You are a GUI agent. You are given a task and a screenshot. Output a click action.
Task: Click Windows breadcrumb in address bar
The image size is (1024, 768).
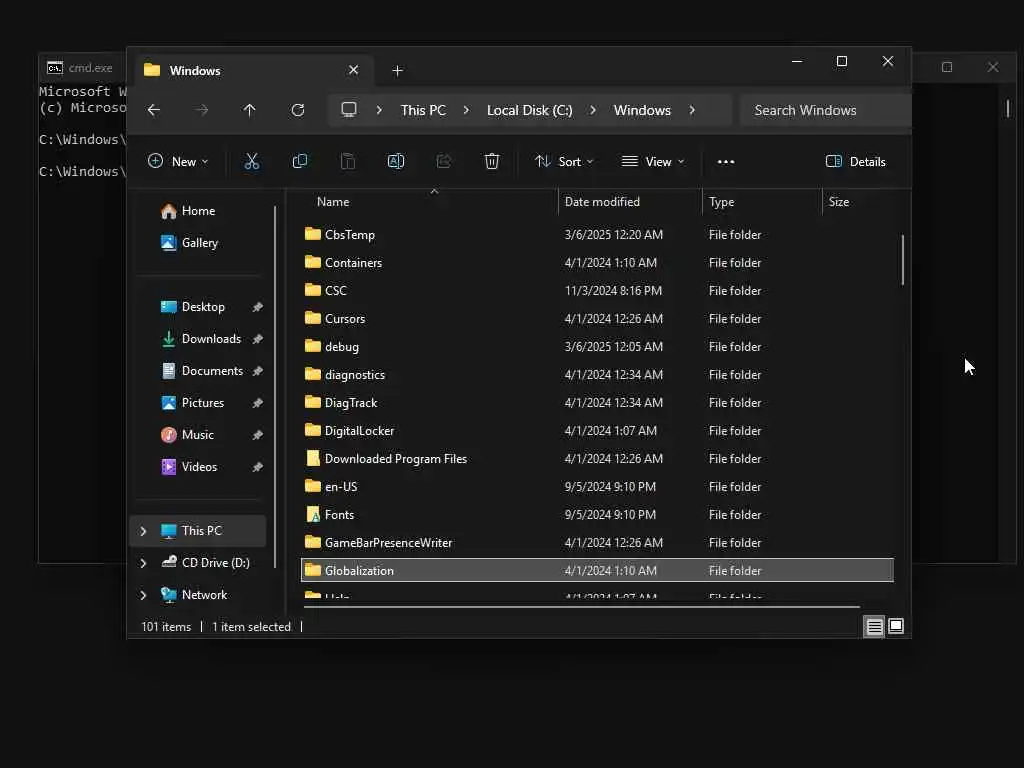642,110
